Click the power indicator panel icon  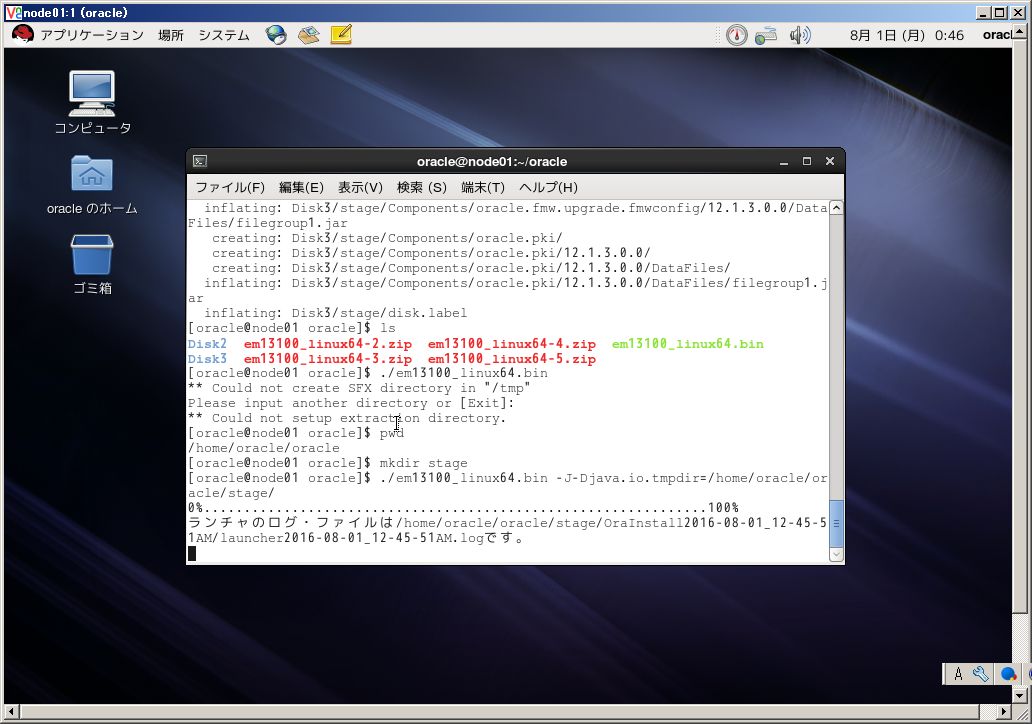pyautogui.click(x=736, y=35)
